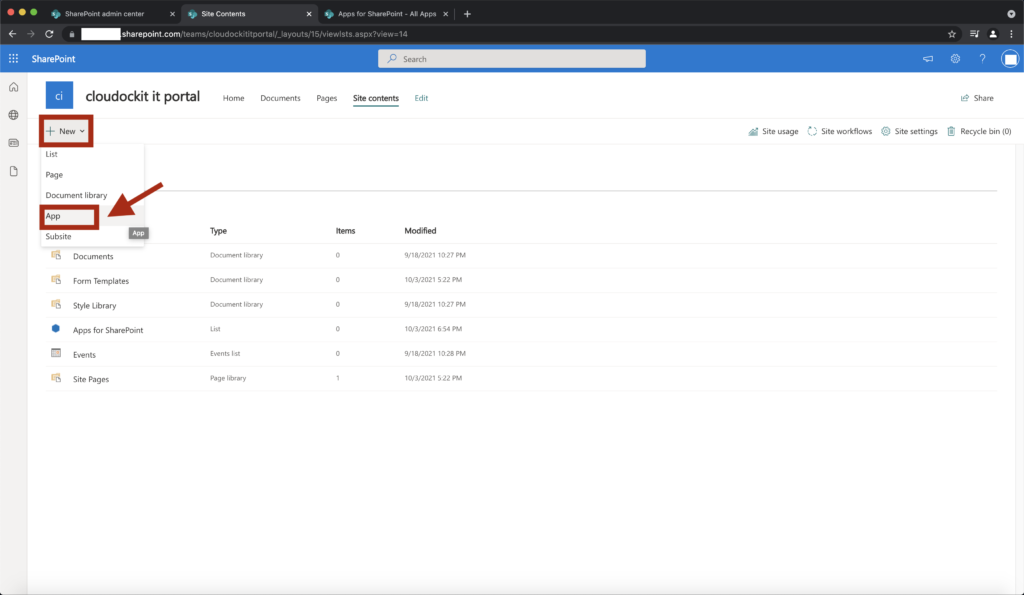Sort by the Items column header
This screenshot has height=595, width=1024.
345,231
